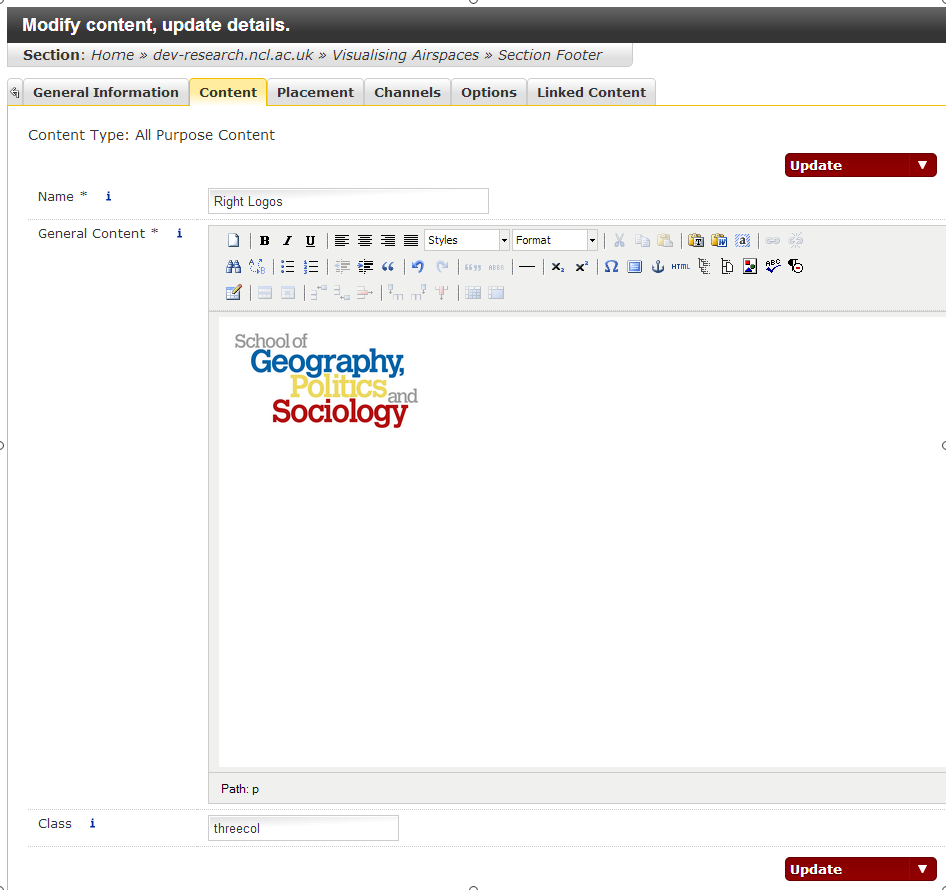Center align the text
The width and height of the screenshot is (946, 890).
pyautogui.click(x=365, y=241)
